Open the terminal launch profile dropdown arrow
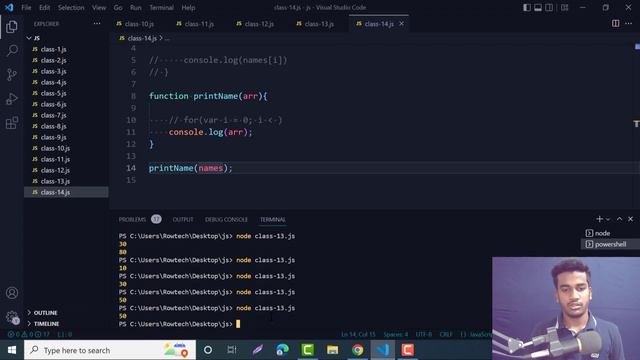The width and height of the screenshot is (640, 360). coord(608,219)
